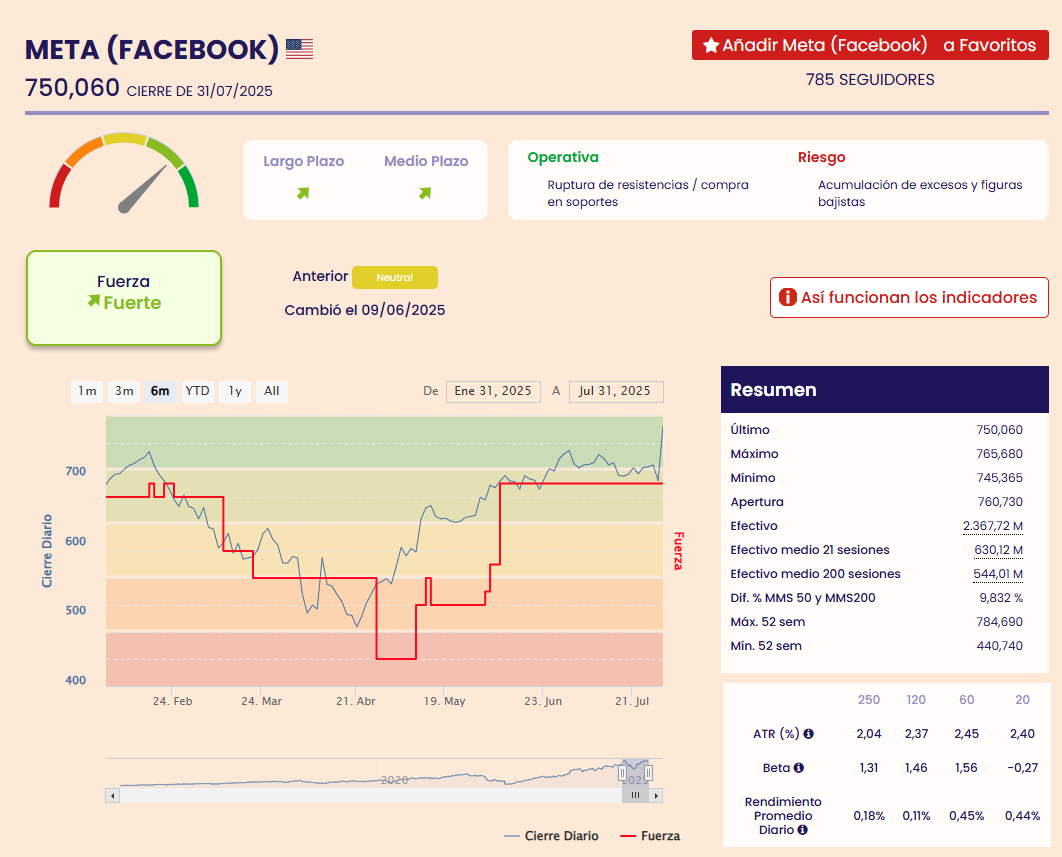Click the Riesgo heading
The width and height of the screenshot is (1062, 857).
click(822, 157)
